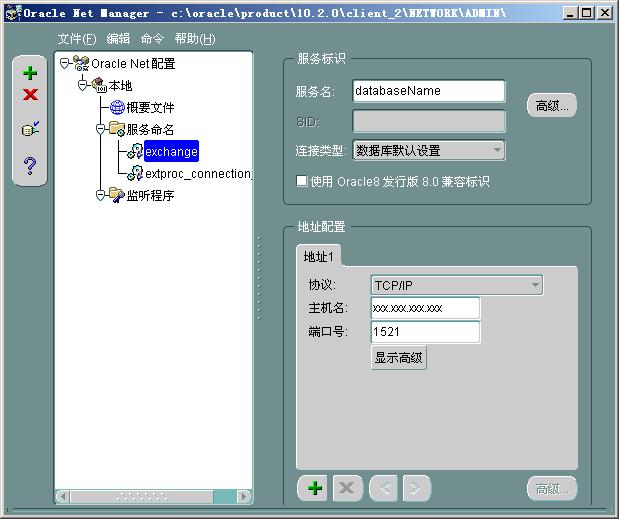Image resolution: width=619 pixels, height=519 pixels.
Task: Click the 高级... button in 服务标识
Action: click(x=552, y=105)
